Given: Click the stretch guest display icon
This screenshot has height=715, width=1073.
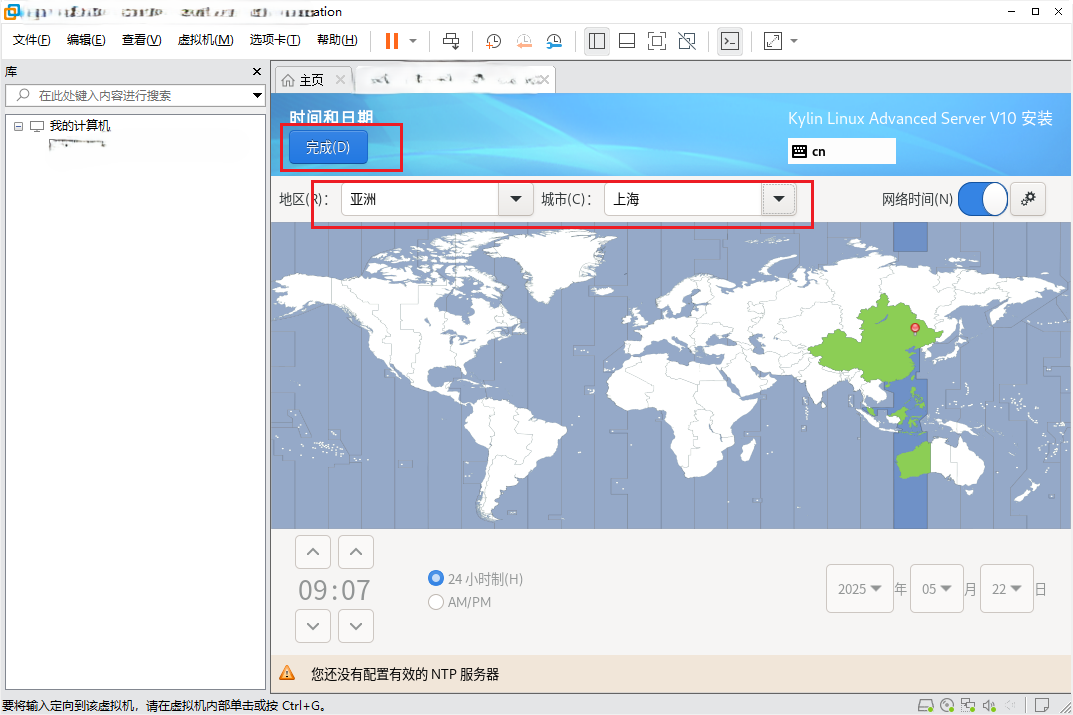Looking at the screenshot, I should (x=773, y=41).
